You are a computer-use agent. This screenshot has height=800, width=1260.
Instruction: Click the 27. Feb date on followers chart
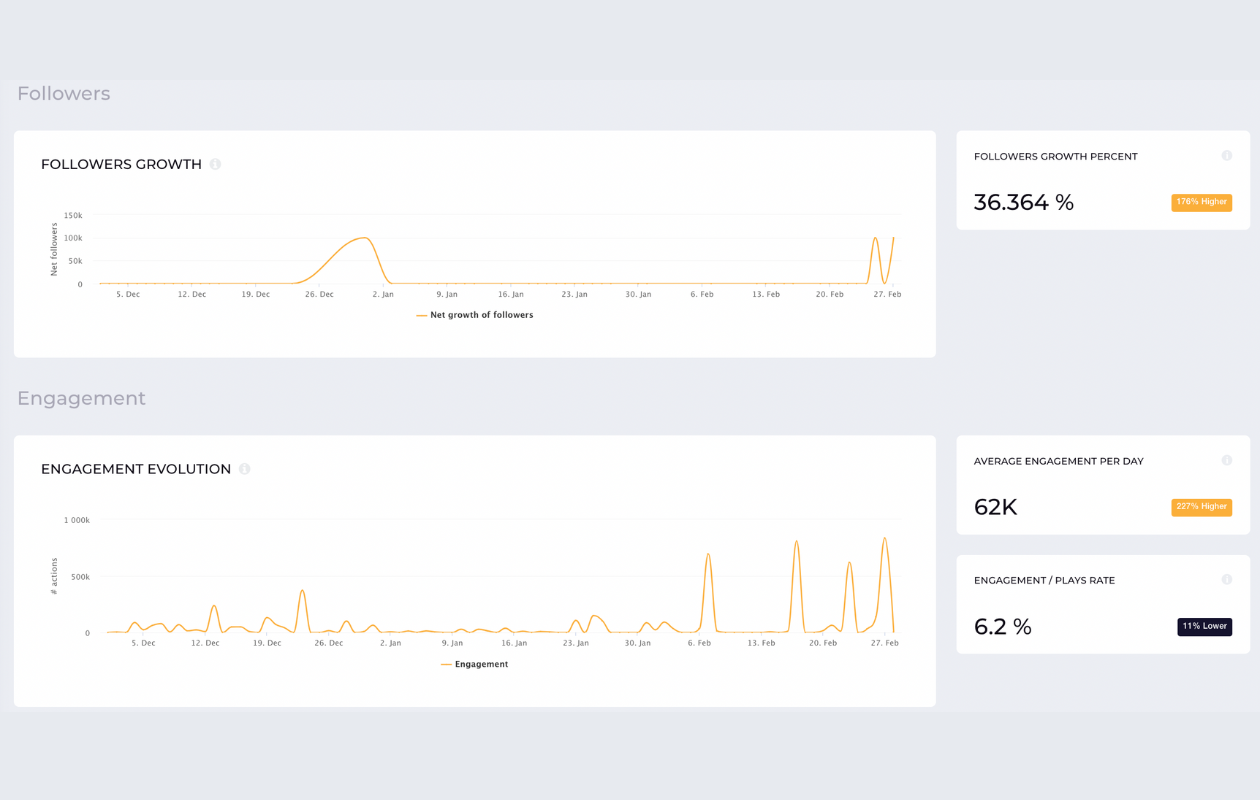click(887, 295)
